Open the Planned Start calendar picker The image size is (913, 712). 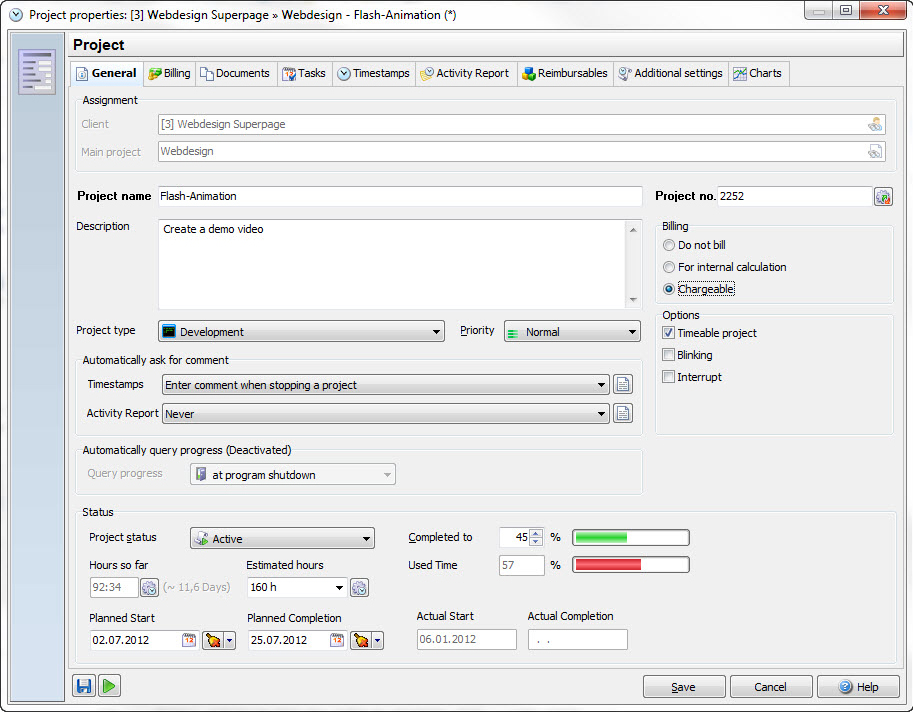point(189,640)
